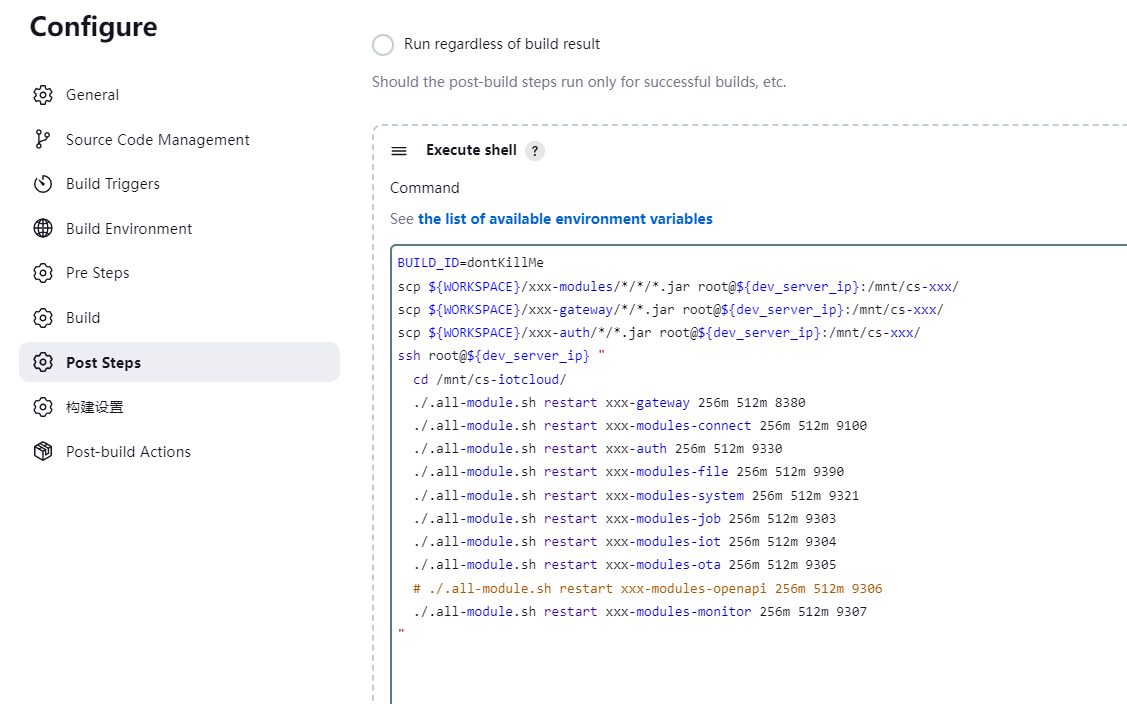Image resolution: width=1127 pixels, height=704 pixels.
Task: Click the Execute shell help question mark
Action: pos(535,151)
